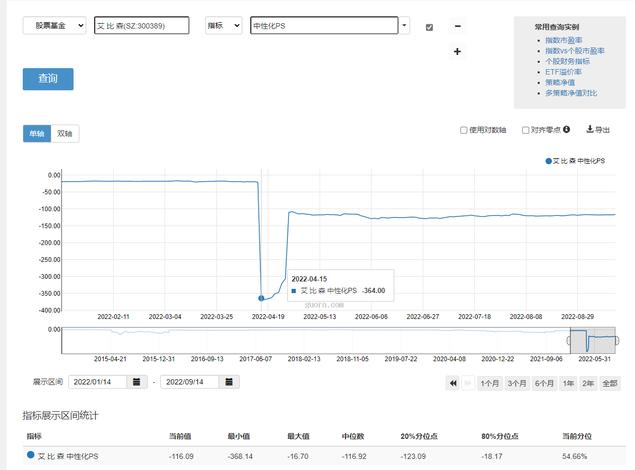This screenshot has width=635, height=470.
Task: Click the 对齐零点 help info icon
Action: [566, 130]
